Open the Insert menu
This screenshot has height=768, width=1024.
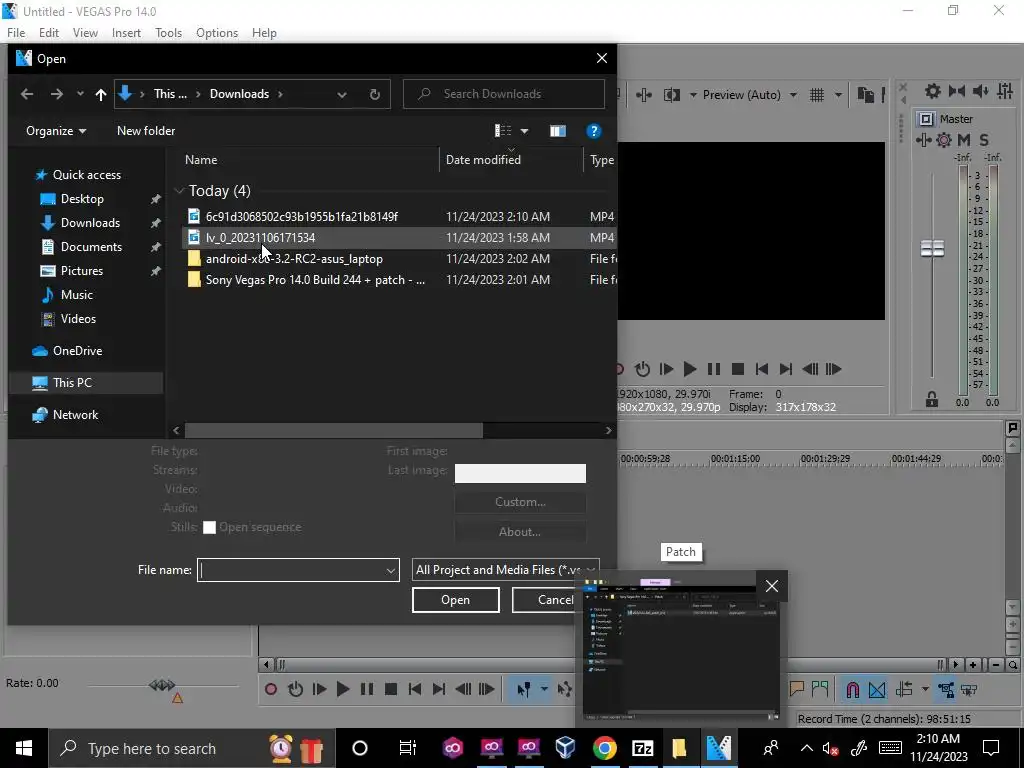coord(126,33)
